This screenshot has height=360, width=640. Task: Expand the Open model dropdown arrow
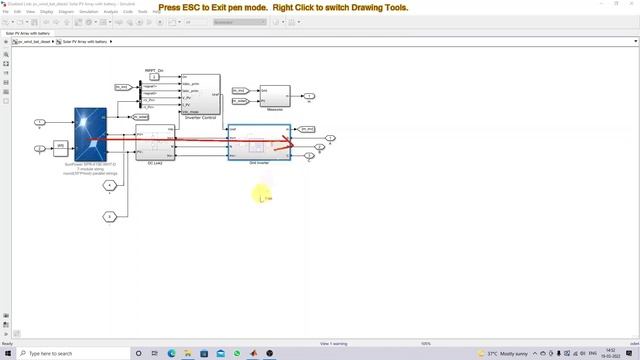27,22
